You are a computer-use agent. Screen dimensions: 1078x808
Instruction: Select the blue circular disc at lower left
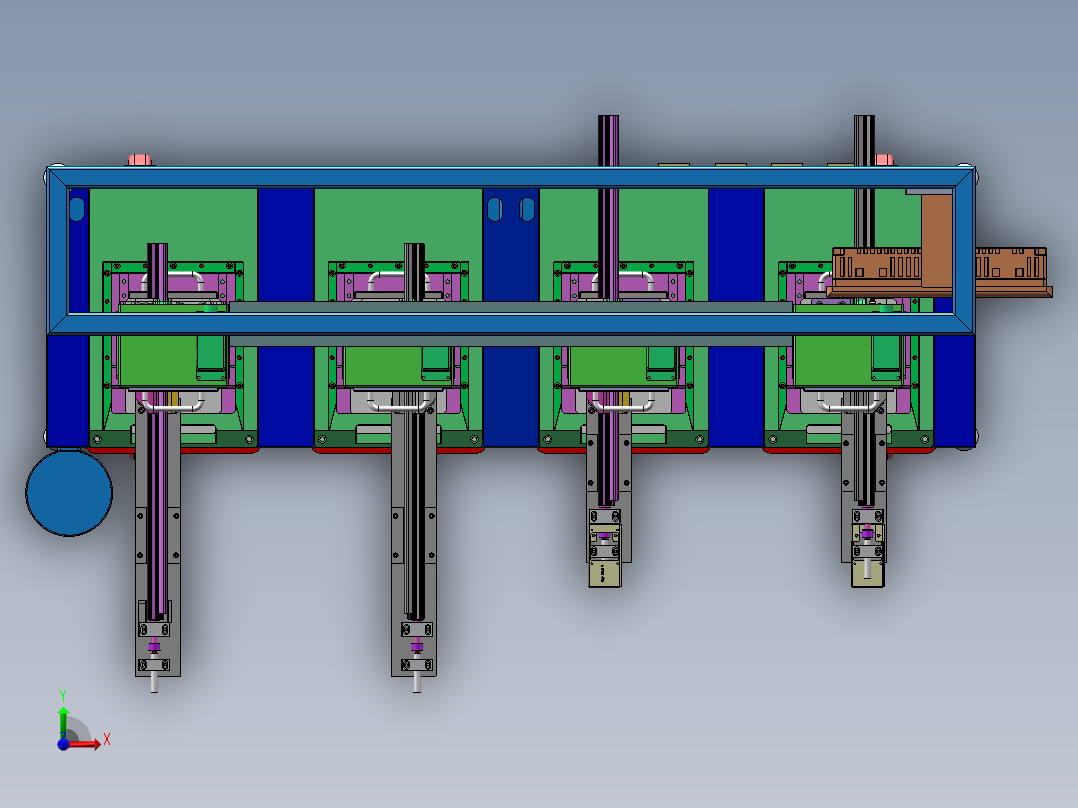coord(69,492)
